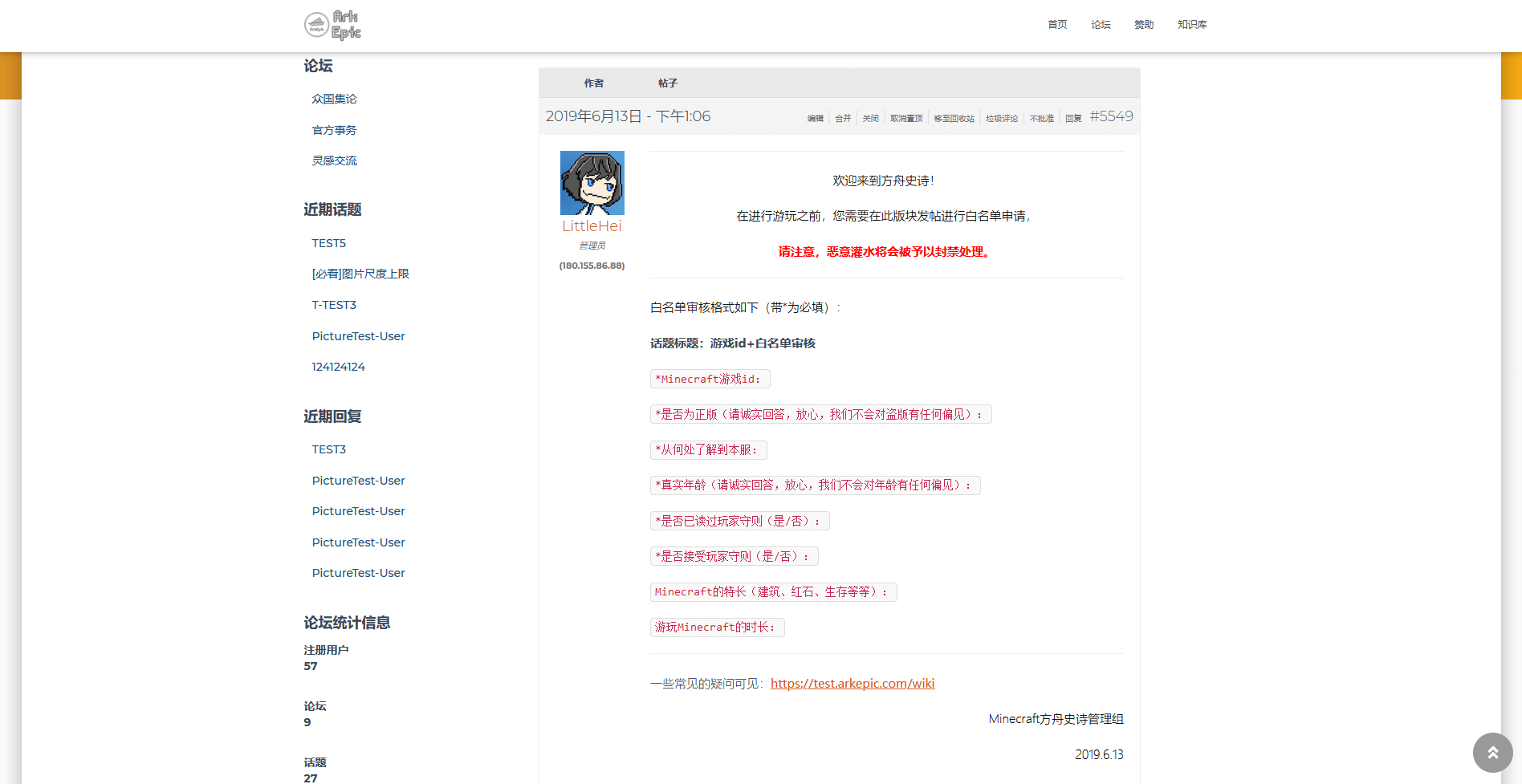Mark post as spam via 垃圾评论

point(1002,119)
